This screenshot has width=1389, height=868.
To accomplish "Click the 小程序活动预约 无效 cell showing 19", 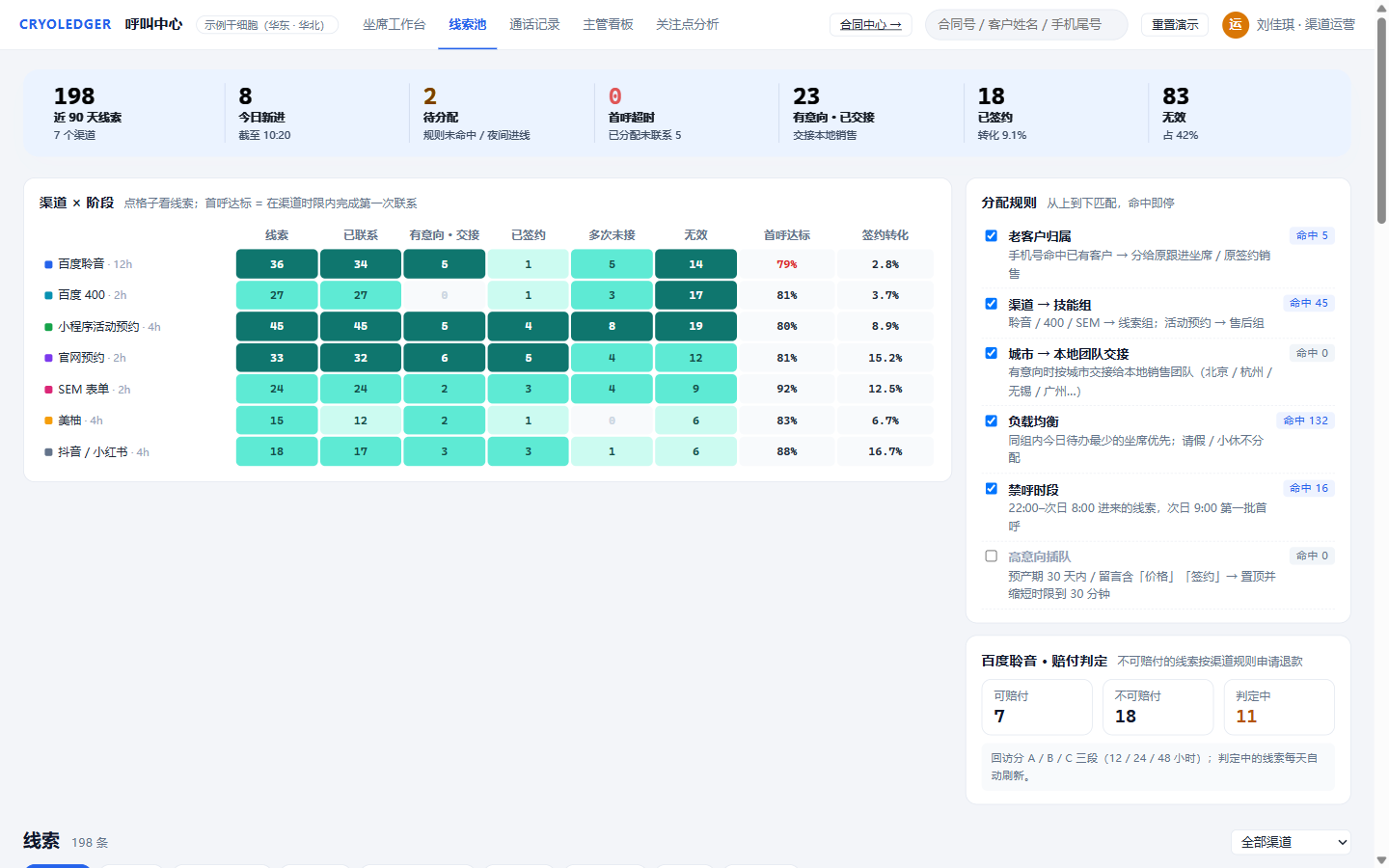I will (695, 326).
